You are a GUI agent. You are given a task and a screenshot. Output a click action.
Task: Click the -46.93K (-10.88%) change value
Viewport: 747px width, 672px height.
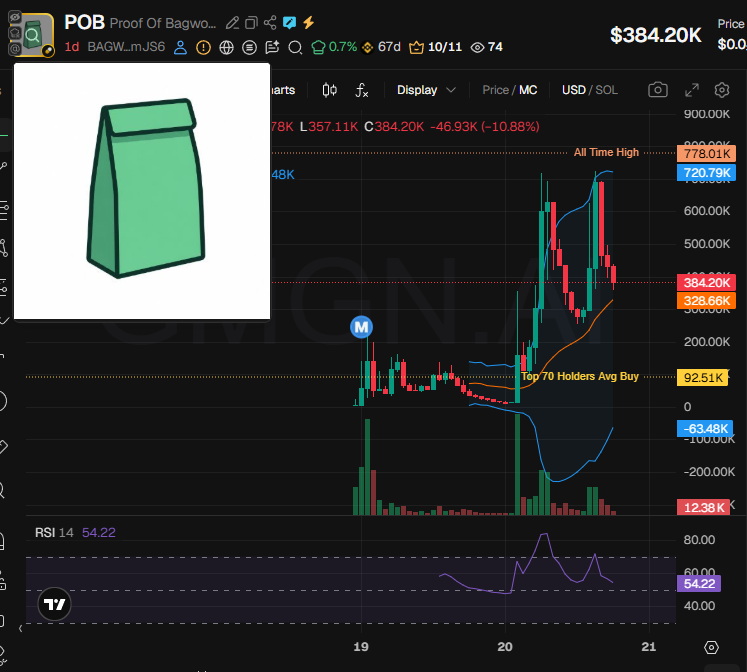[485, 127]
